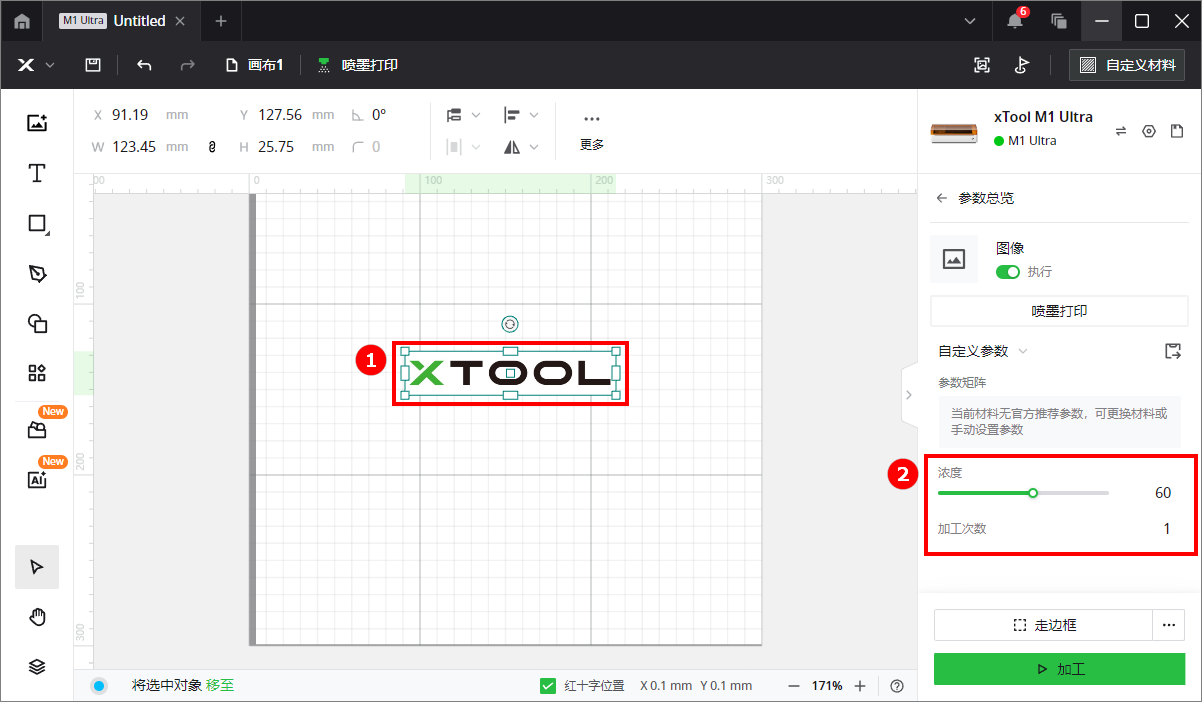Switch device with the swap icon
The width and height of the screenshot is (1202, 702).
point(1121,131)
